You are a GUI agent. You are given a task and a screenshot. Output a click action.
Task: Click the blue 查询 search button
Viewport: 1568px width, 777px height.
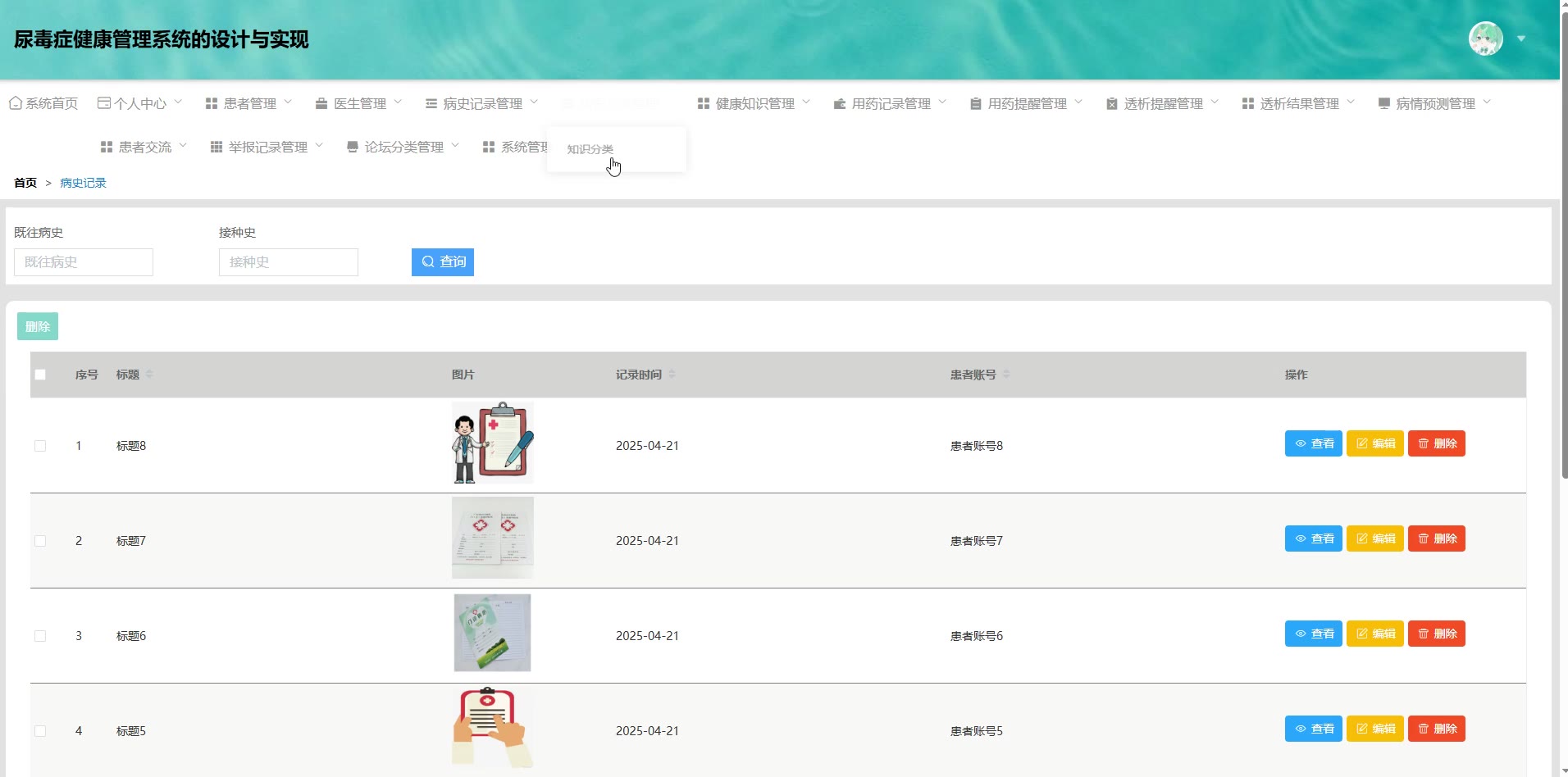(x=443, y=262)
